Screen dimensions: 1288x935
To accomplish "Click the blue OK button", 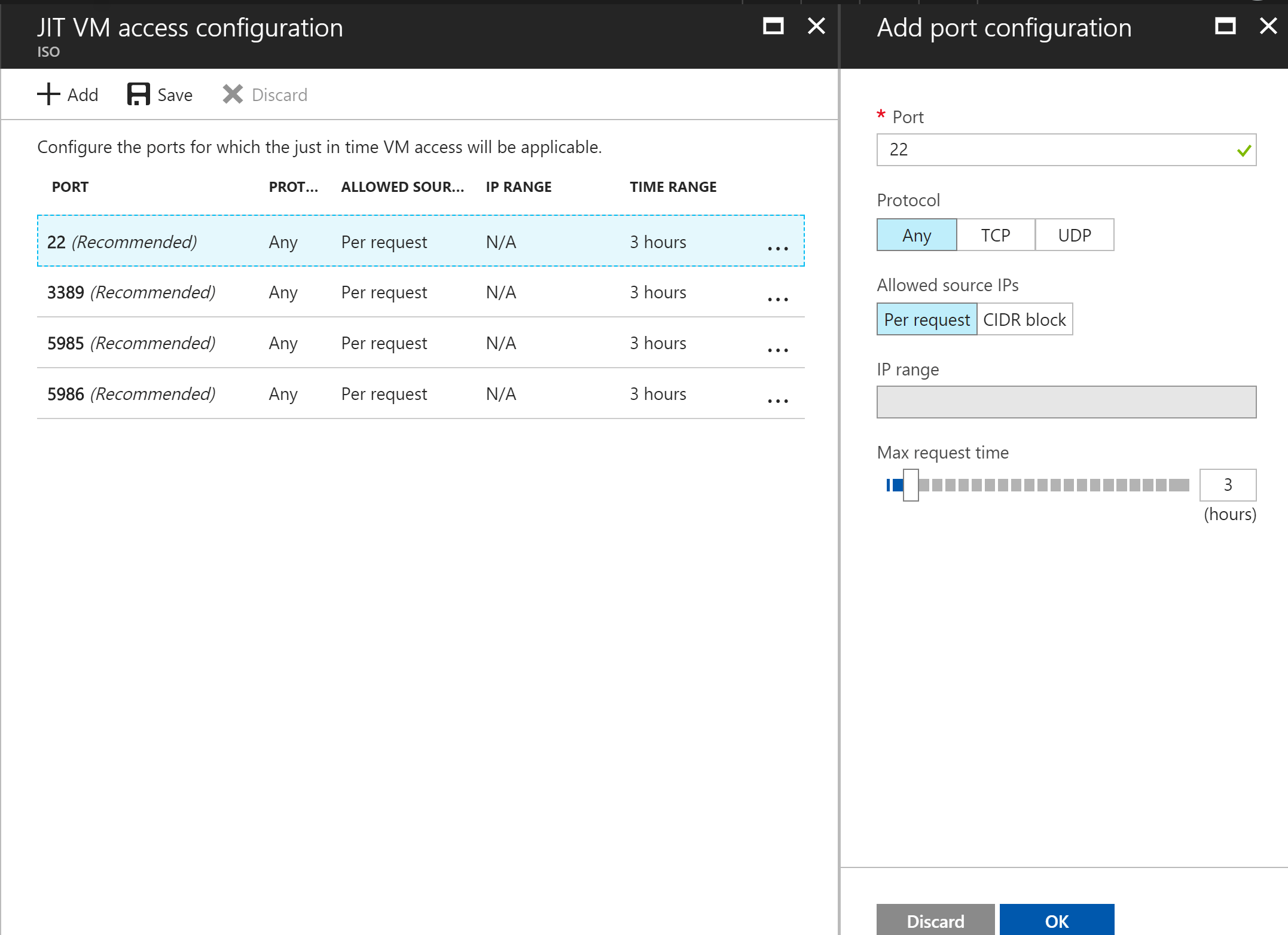I will tap(1056, 921).
